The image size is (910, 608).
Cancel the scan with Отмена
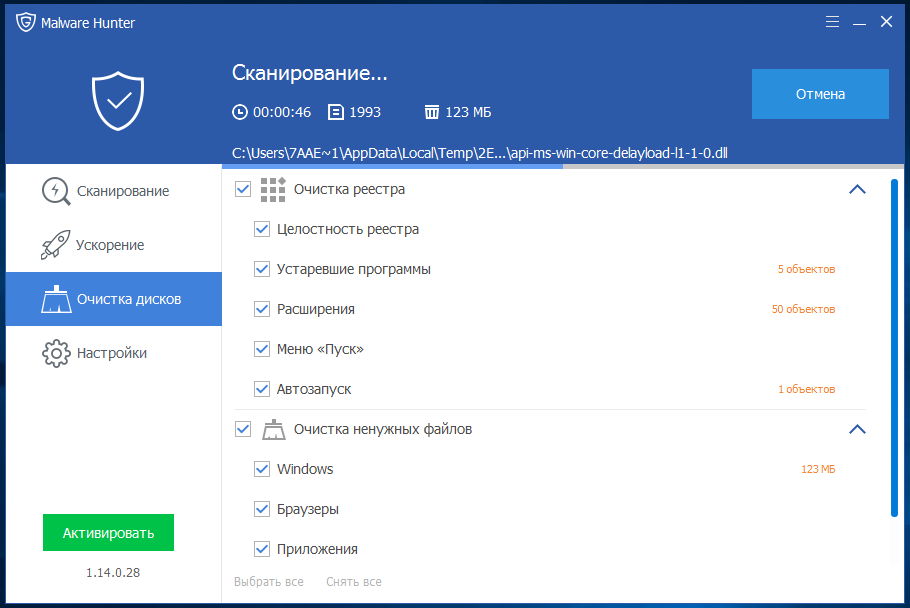point(820,94)
